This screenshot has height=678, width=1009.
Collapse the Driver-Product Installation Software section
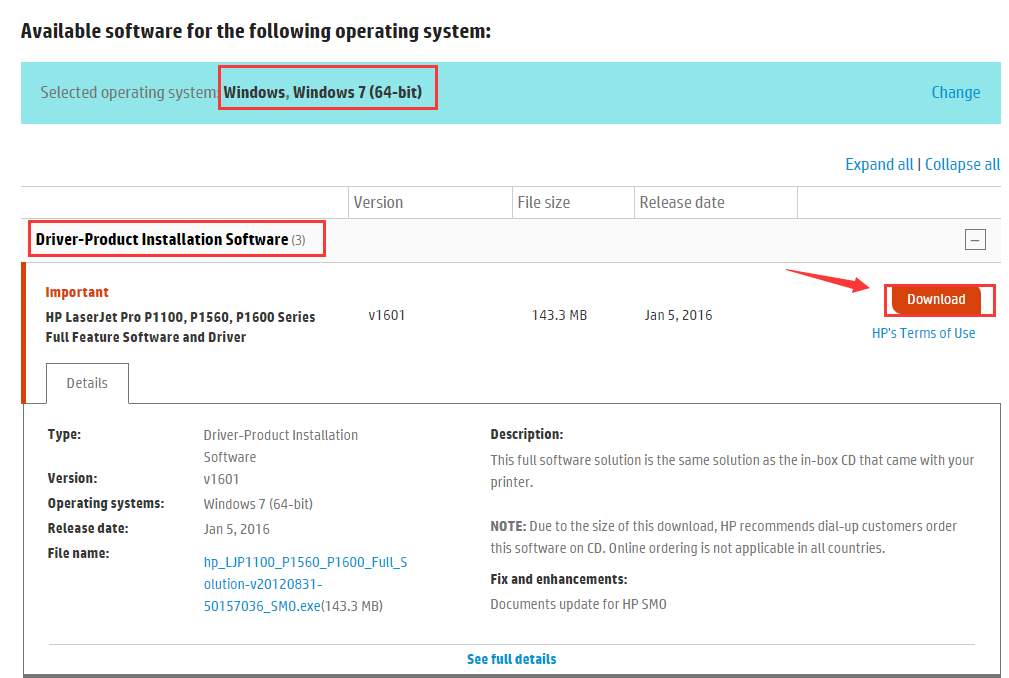tap(975, 240)
